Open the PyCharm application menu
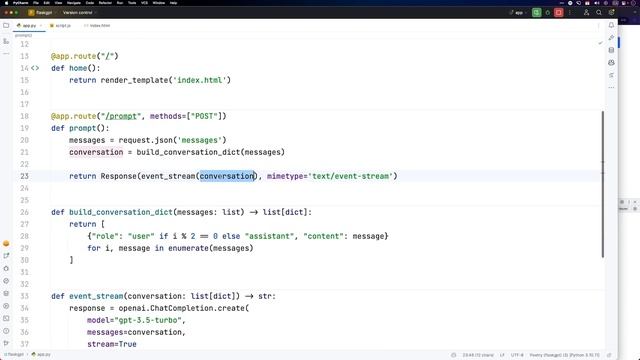640x360 pixels. (x=20, y=3)
